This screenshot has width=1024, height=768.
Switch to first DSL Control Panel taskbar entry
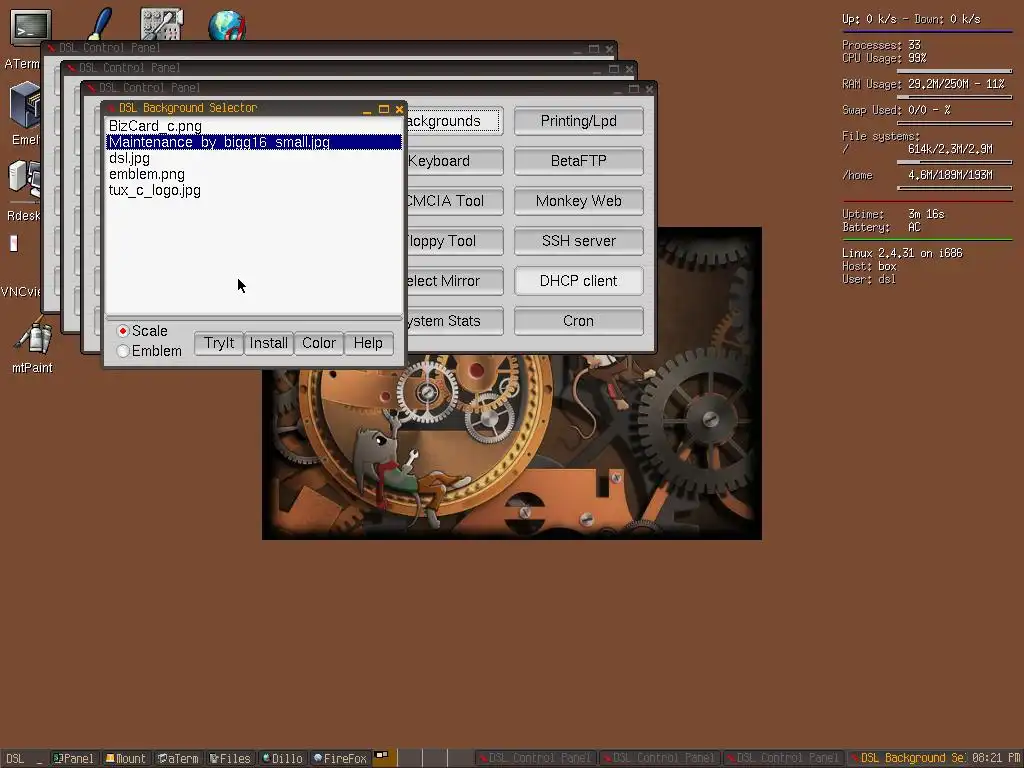coord(536,758)
